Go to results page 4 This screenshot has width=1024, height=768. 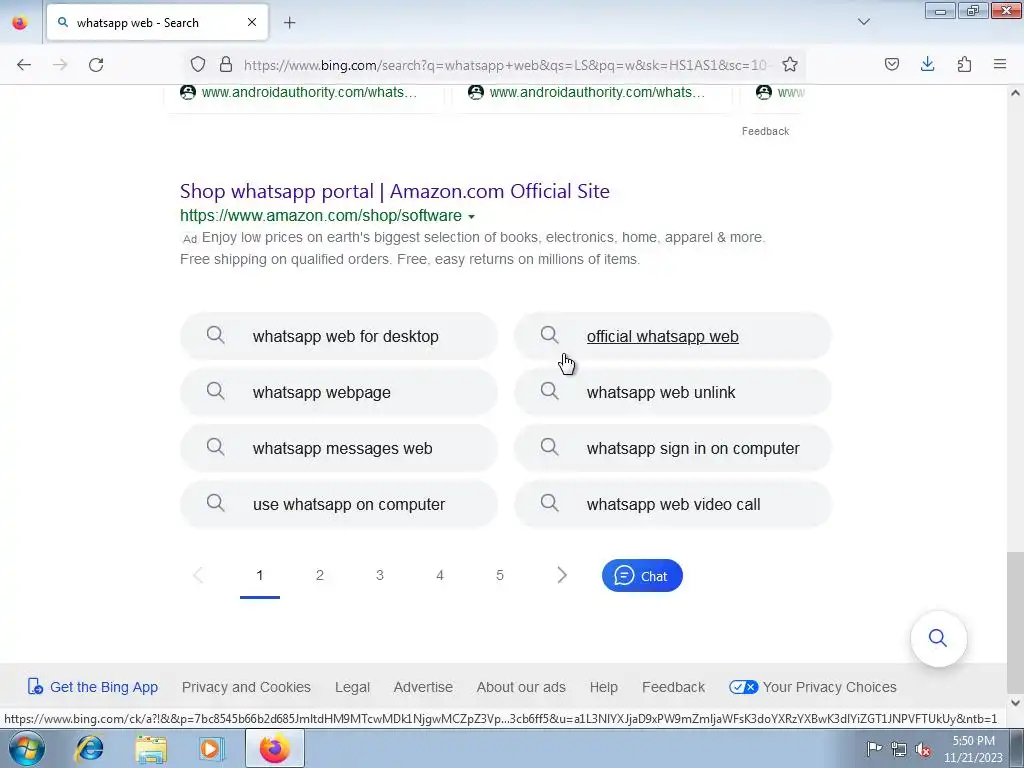click(x=440, y=575)
